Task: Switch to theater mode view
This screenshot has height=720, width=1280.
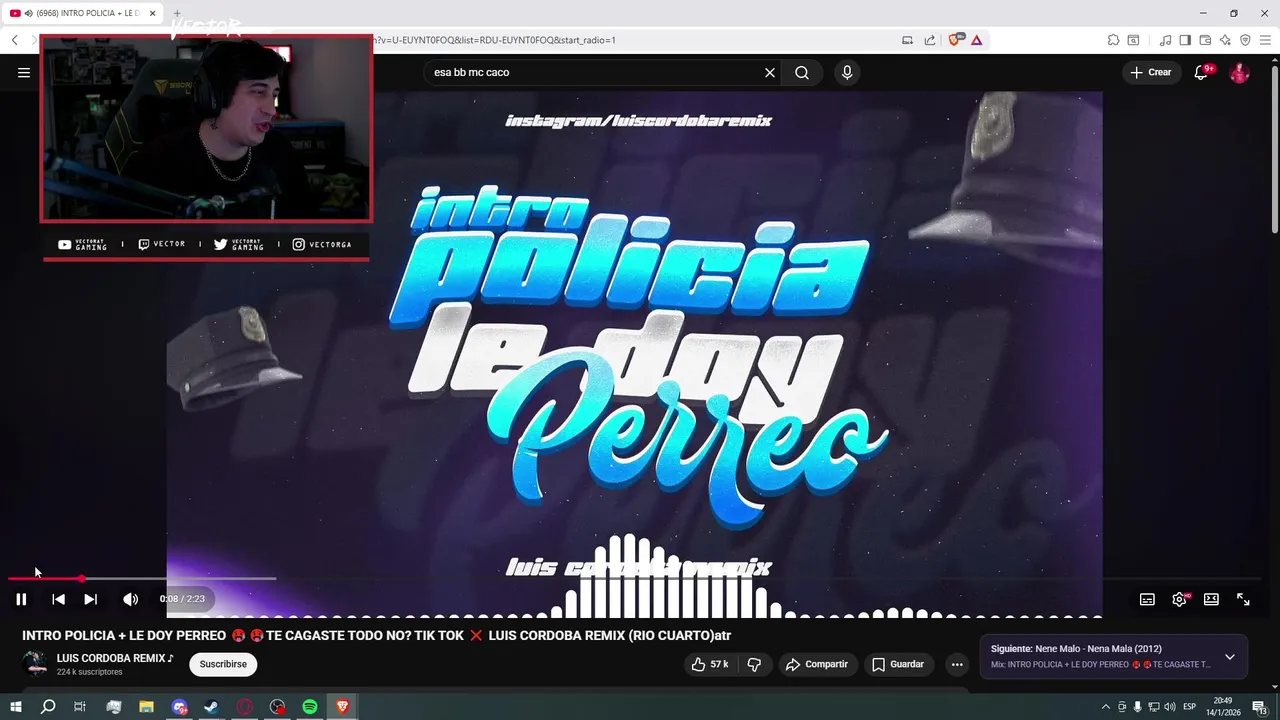Action: [1211, 599]
